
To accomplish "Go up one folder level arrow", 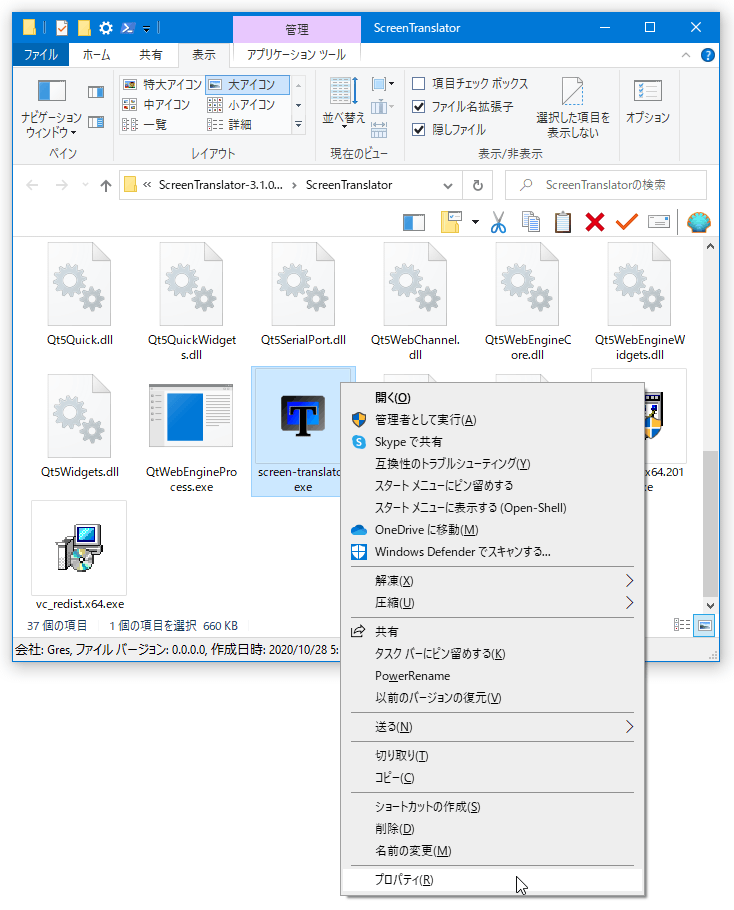I will pos(106,186).
